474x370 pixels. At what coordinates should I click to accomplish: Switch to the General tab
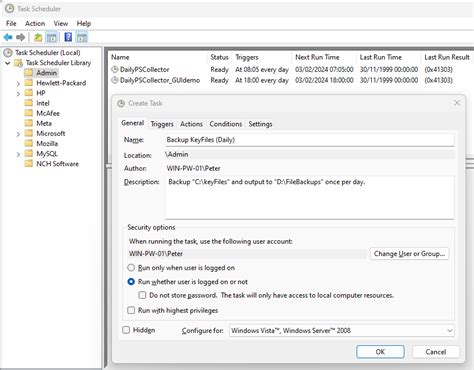(132, 123)
